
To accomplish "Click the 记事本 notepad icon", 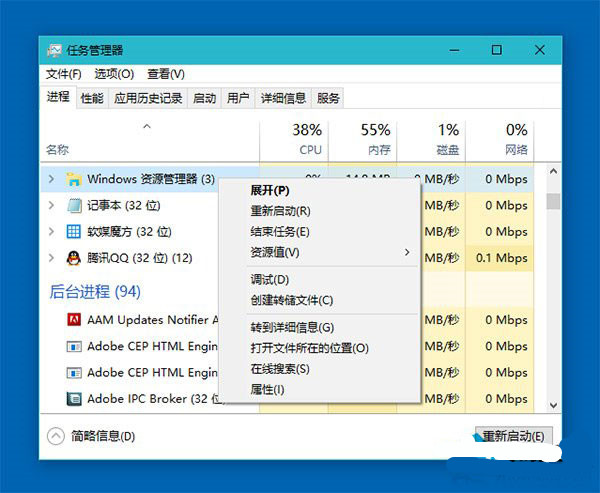I will [x=74, y=206].
